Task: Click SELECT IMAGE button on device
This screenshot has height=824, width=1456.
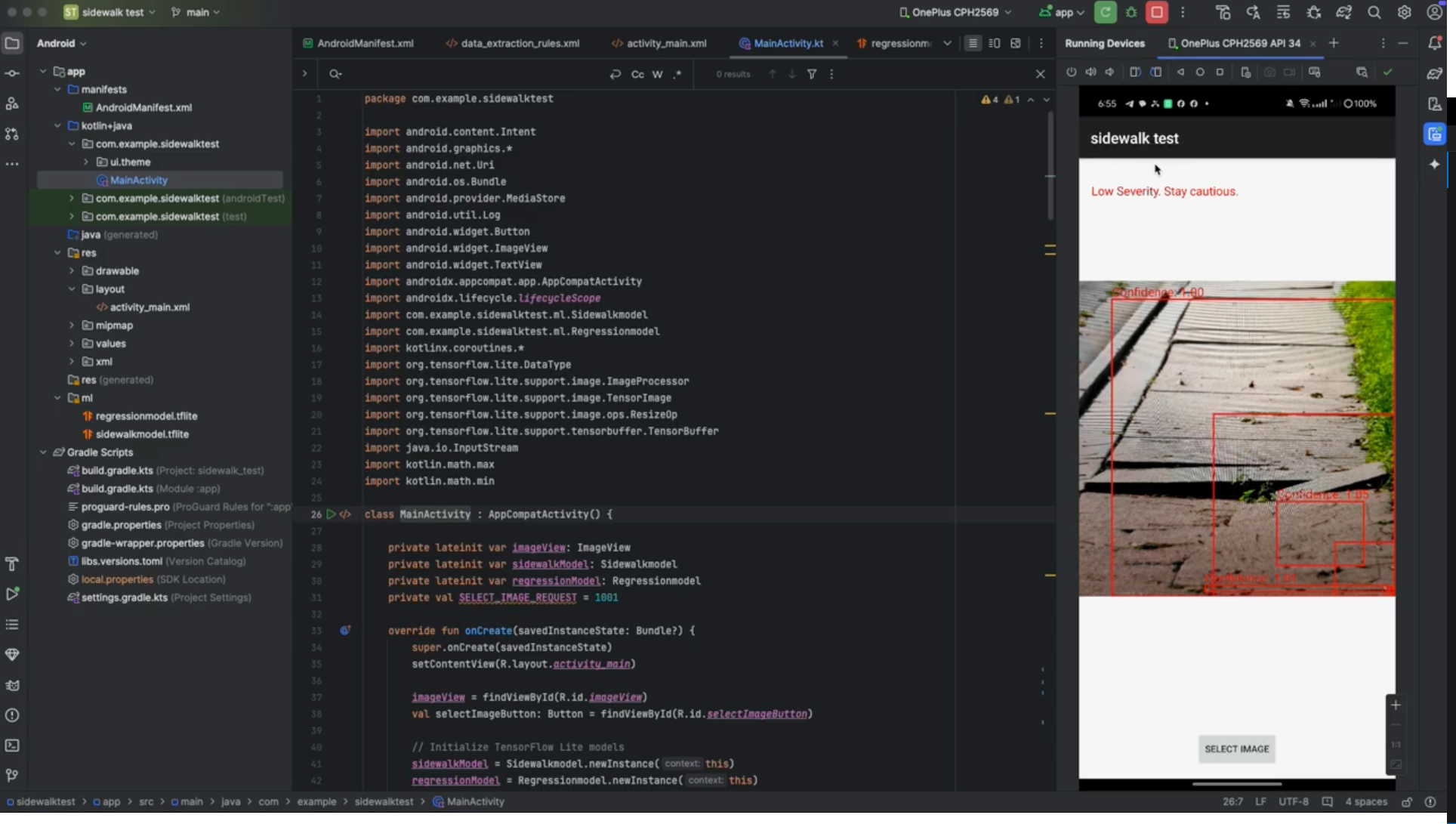Action: tap(1237, 748)
